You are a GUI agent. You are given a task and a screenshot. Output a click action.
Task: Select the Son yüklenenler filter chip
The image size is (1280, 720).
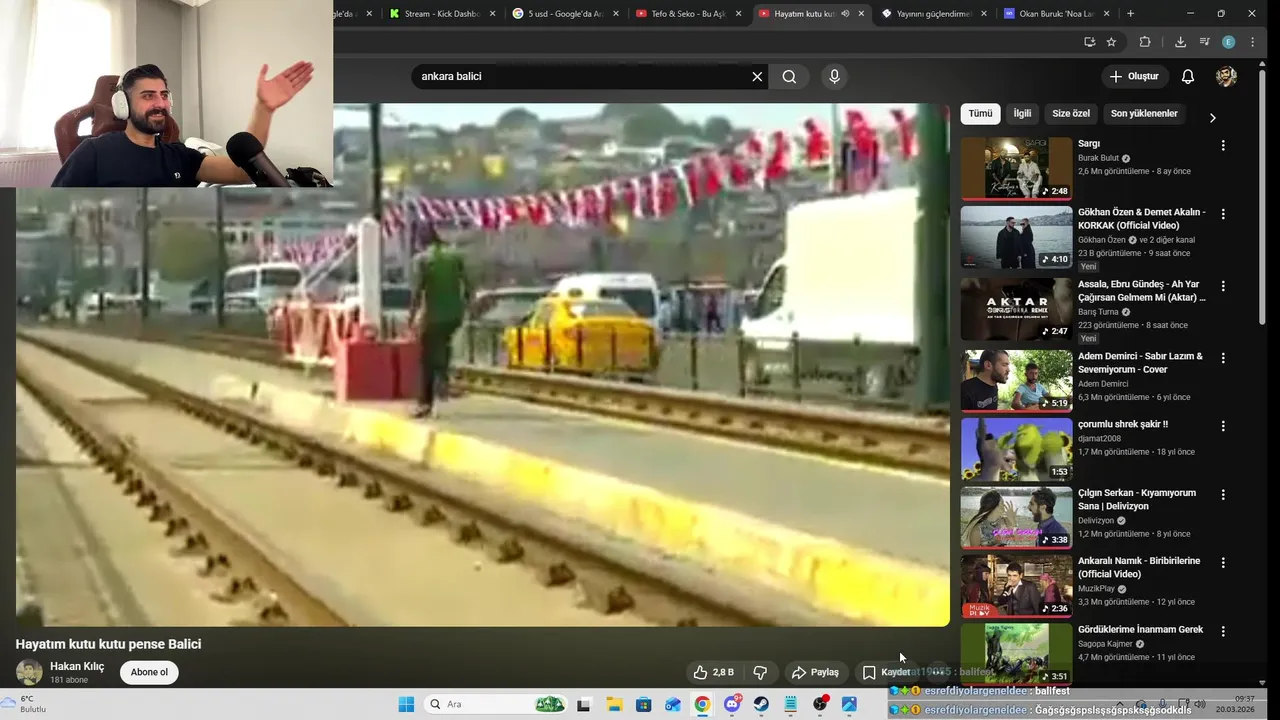pyautogui.click(x=1144, y=114)
